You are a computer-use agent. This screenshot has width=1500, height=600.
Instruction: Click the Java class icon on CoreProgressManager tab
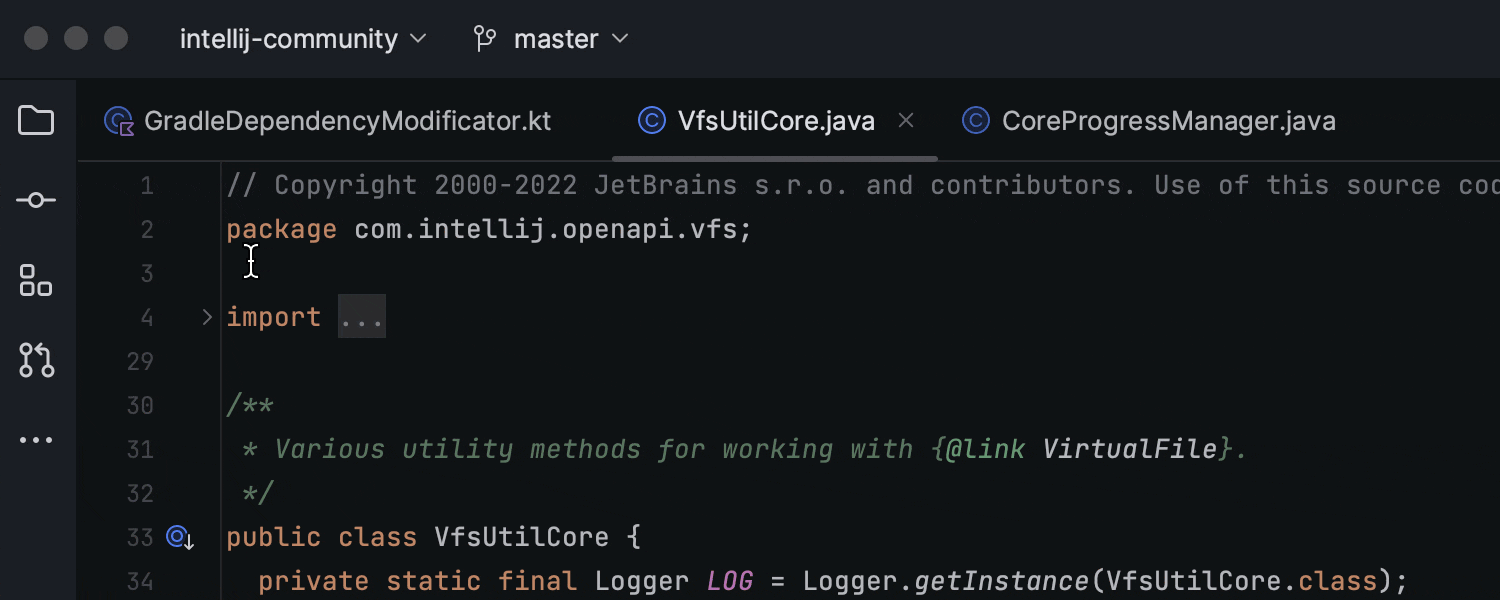[975, 120]
